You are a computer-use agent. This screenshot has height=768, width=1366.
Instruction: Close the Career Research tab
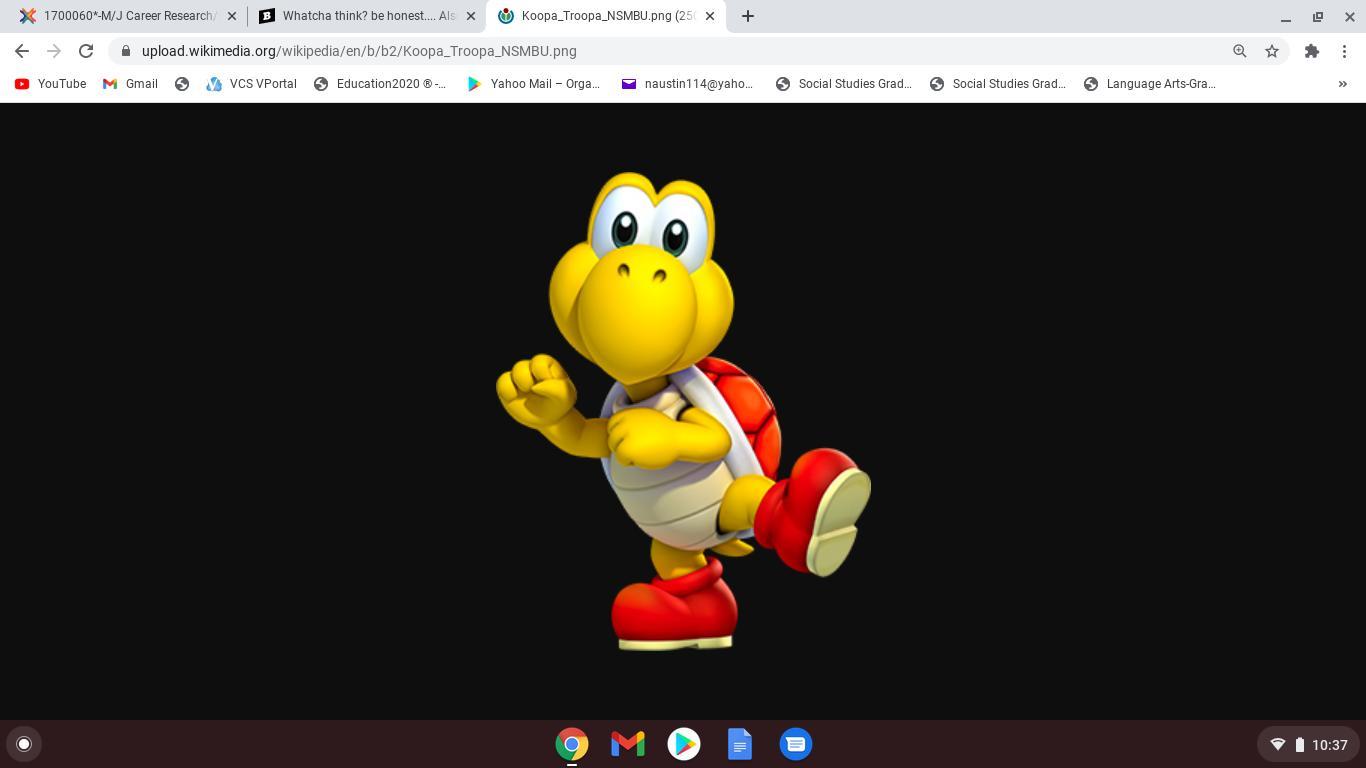coord(232,16)
